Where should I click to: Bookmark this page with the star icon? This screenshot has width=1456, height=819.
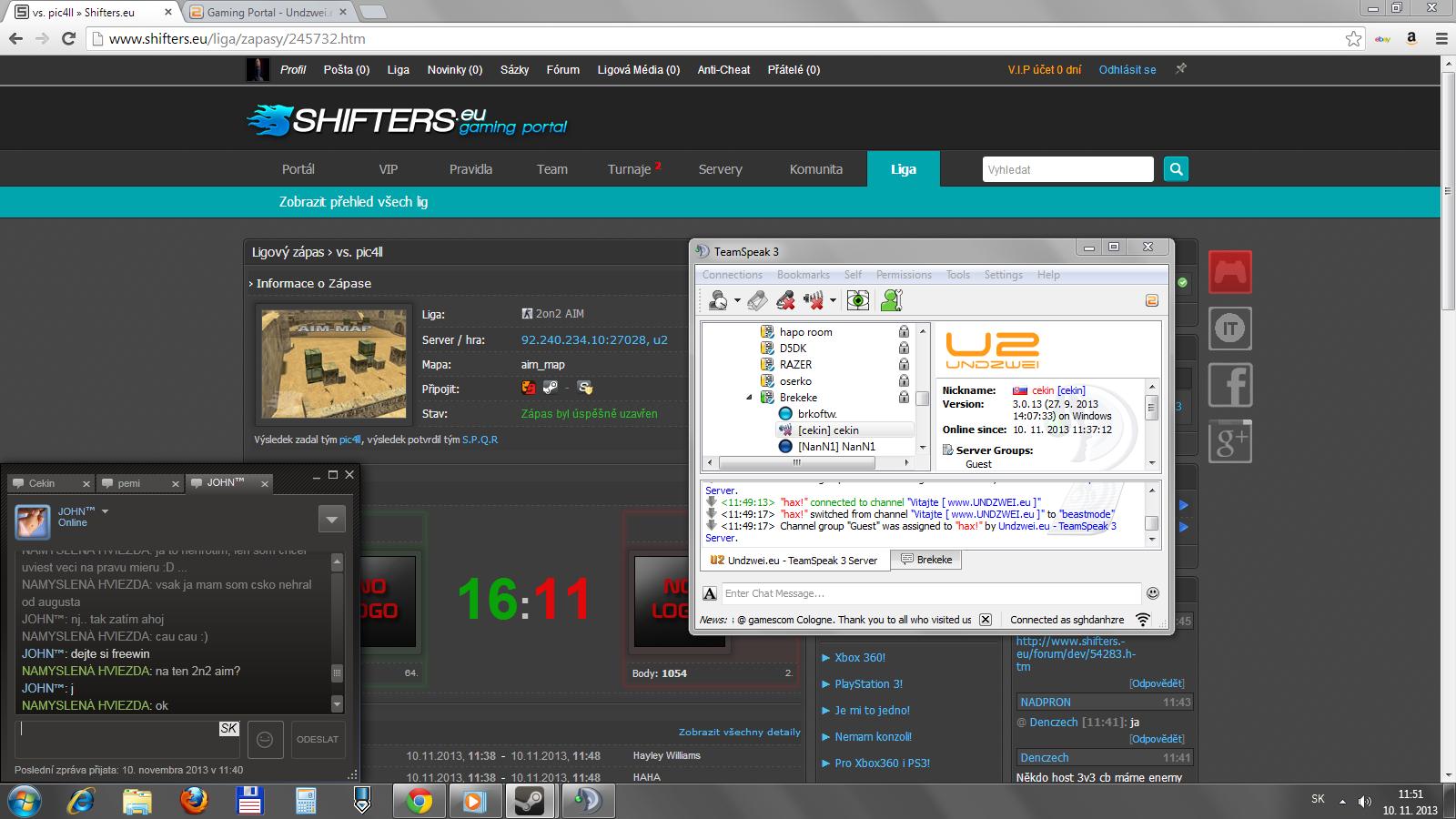coord(1354,39)
